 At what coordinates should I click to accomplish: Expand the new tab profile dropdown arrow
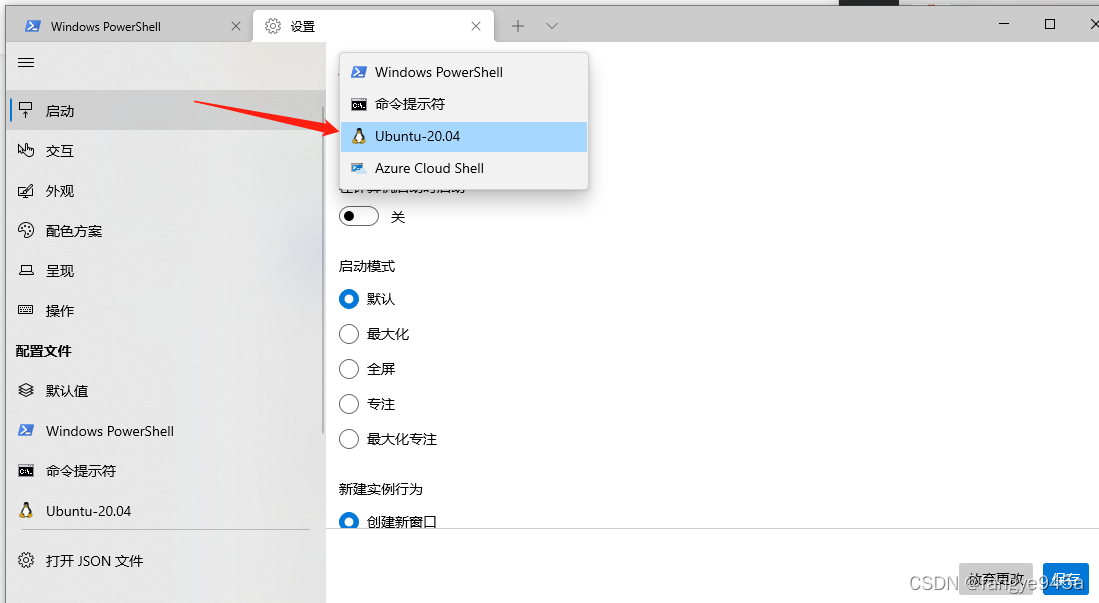pyautogui.click(x=552, y=26)
